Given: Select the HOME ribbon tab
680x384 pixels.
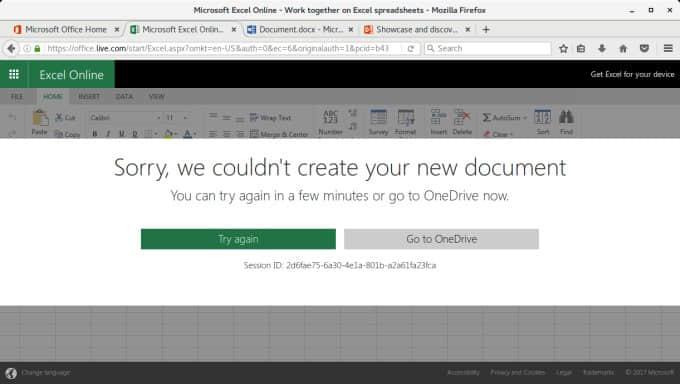Looking at the screenshot, I should coord(52,96).
